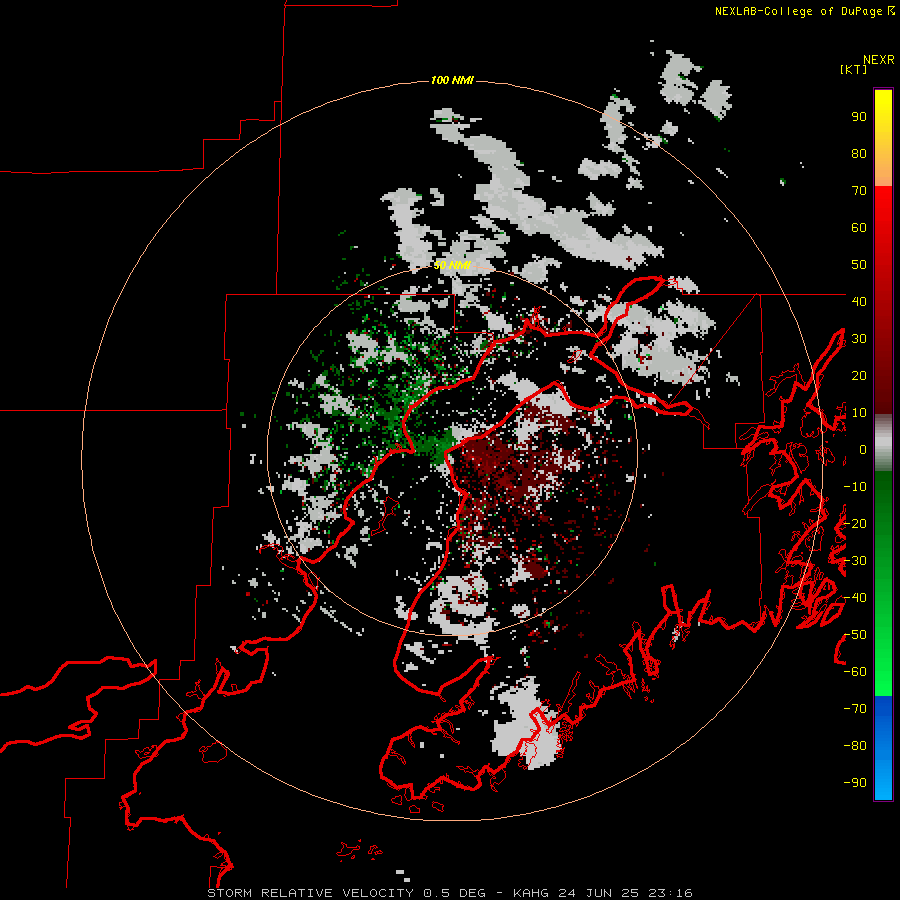This screenshot has height=900, width=900.
Task: Click the 23:16 timestamp in the caption
Action: click(x=670, y=893)
